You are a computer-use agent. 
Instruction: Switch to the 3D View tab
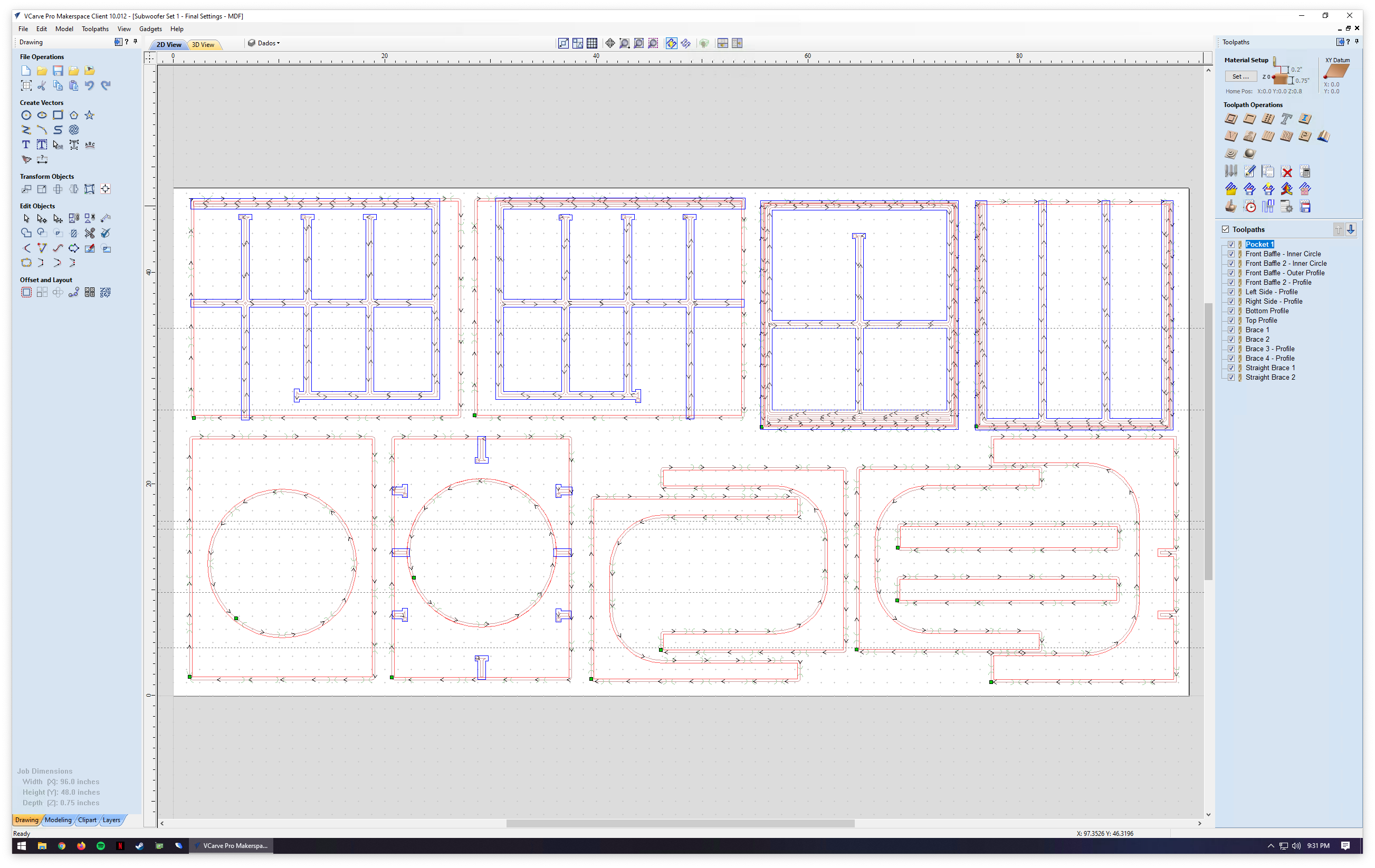pyautogui.click(x=203, y=44)
